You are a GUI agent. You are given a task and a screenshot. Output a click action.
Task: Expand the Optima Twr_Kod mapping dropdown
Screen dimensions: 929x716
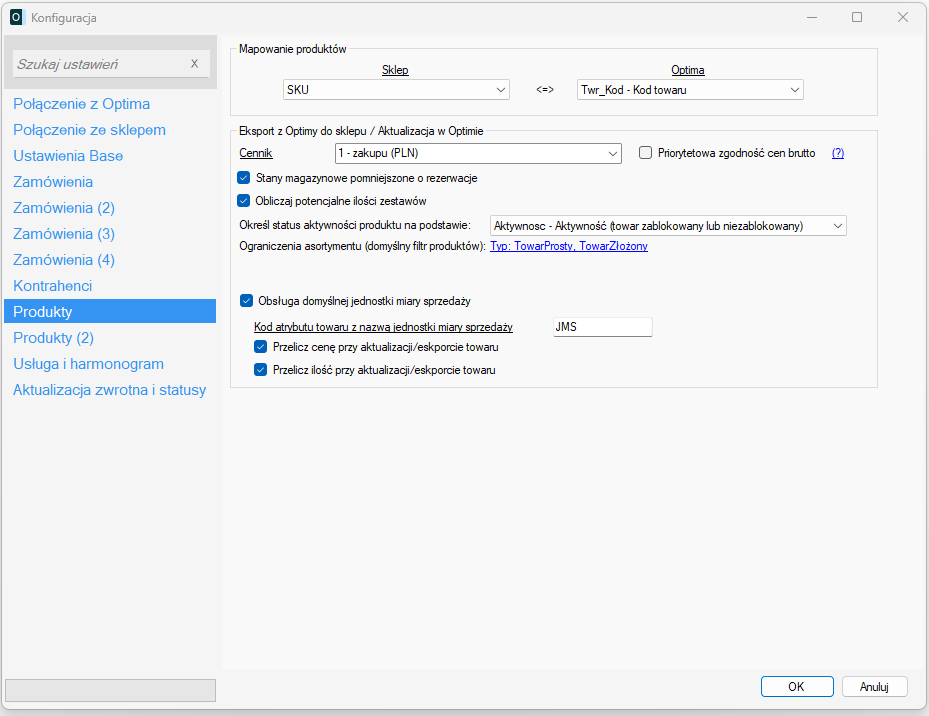click(x=690, y=90)
